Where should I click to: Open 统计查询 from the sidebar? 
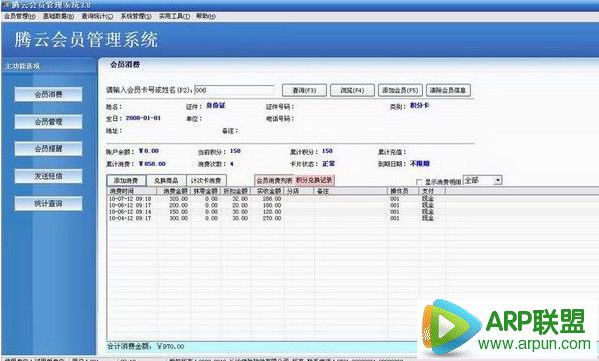click(x=48, y=204)
